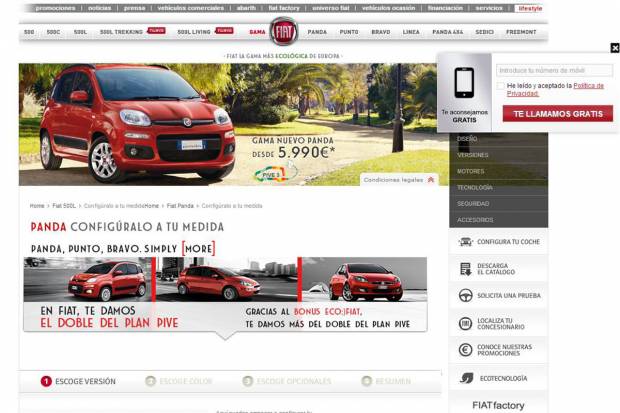This screenshot has width=620, height=413.
Task: Click the mobile number input field
Action: (x=554, y=70)
